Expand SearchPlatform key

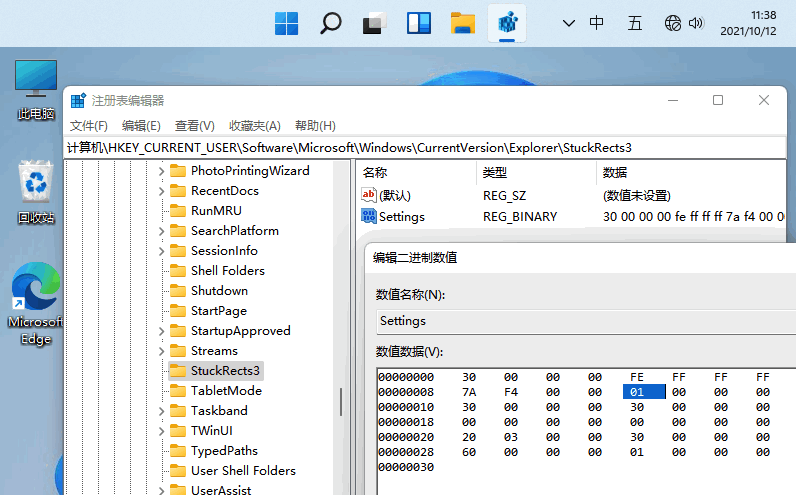coord(161,231)
